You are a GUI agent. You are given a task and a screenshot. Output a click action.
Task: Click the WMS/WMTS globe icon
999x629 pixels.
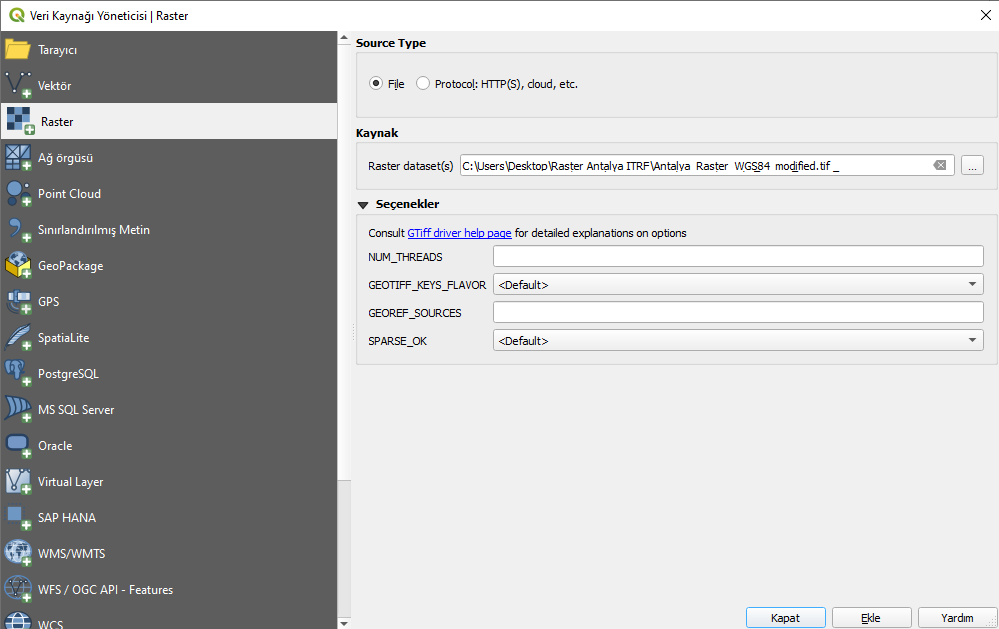17,554
